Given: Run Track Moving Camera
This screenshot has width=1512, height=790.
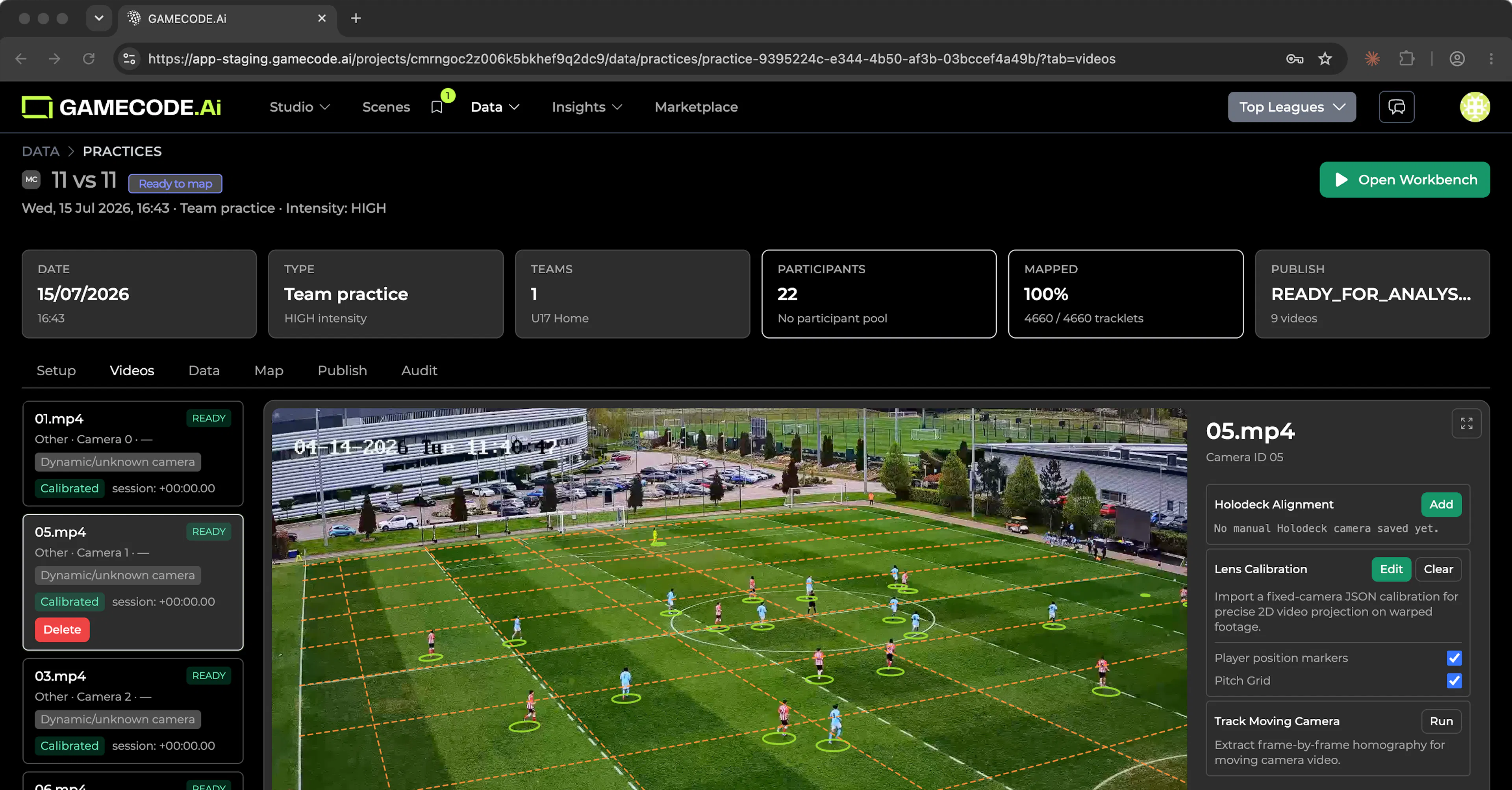Looking at the screenshot, I should tap(1441, 721).
